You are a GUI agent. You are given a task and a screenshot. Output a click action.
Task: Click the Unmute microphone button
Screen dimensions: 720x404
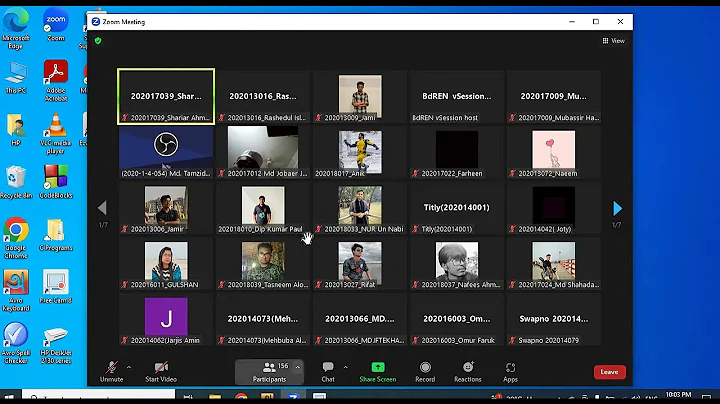(x=112, y=371)
